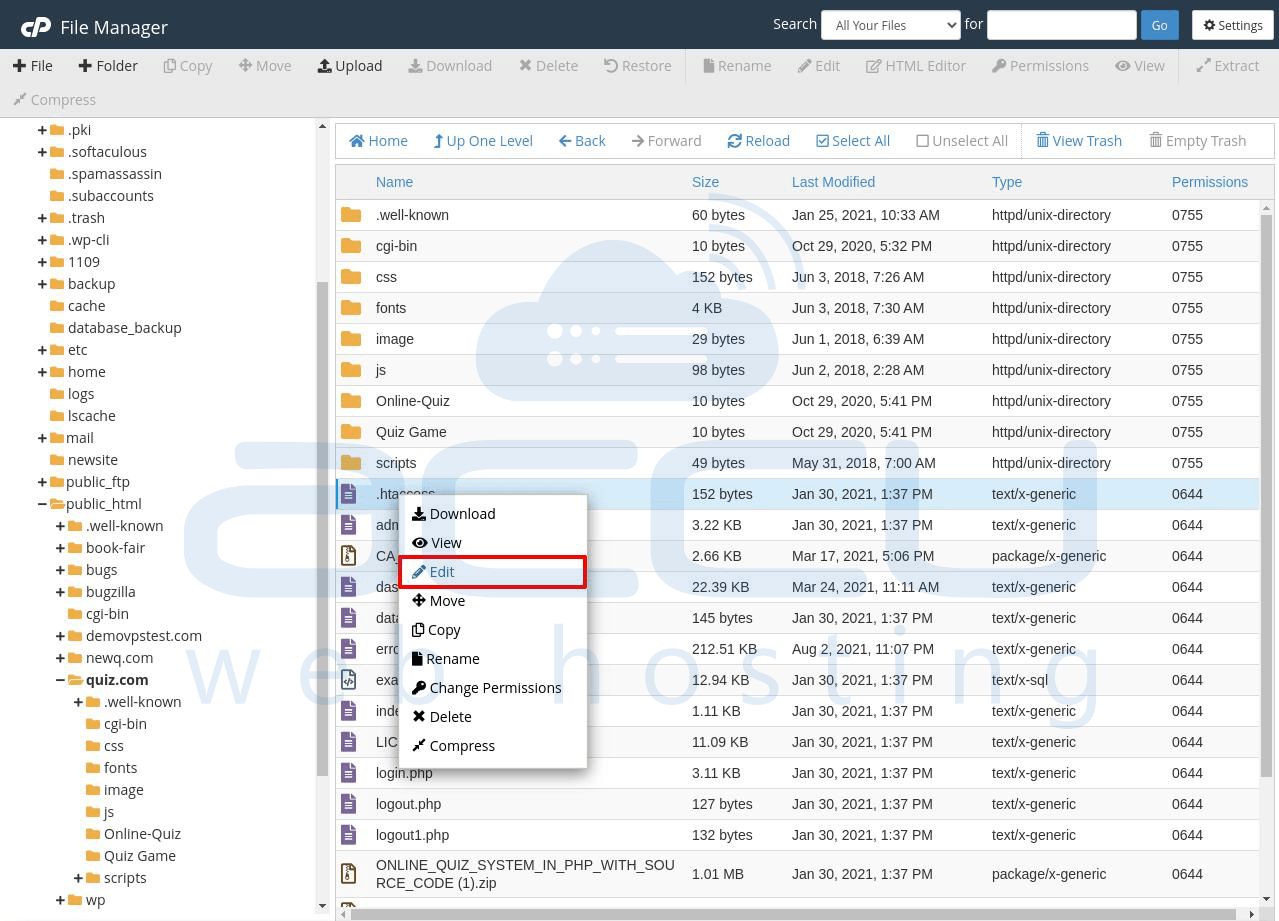Expand the backup folder in the sidebar
1279x921 pixels.
(x=42, y=283)
